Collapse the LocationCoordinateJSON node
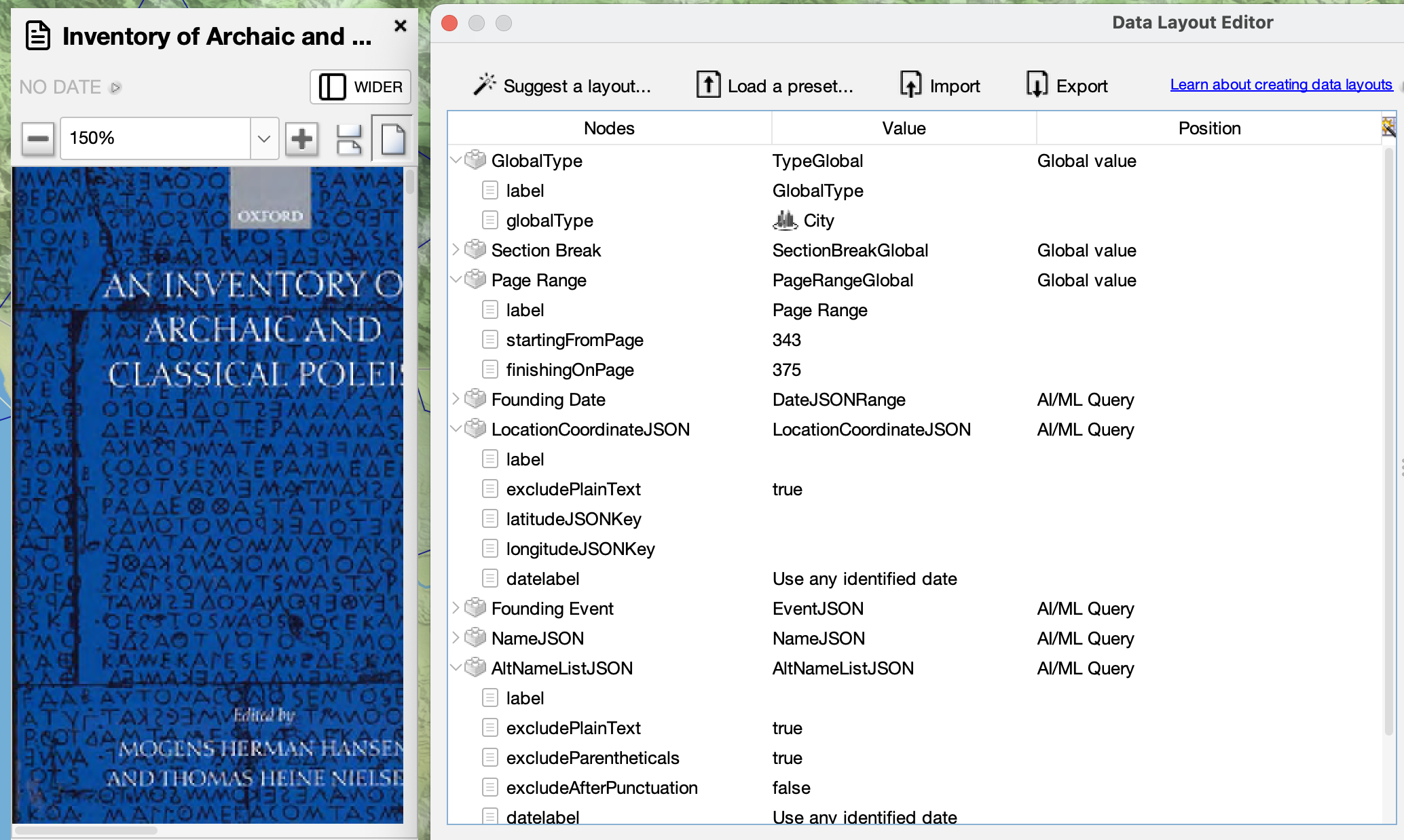1404x840 pixels. pos(456,429)
